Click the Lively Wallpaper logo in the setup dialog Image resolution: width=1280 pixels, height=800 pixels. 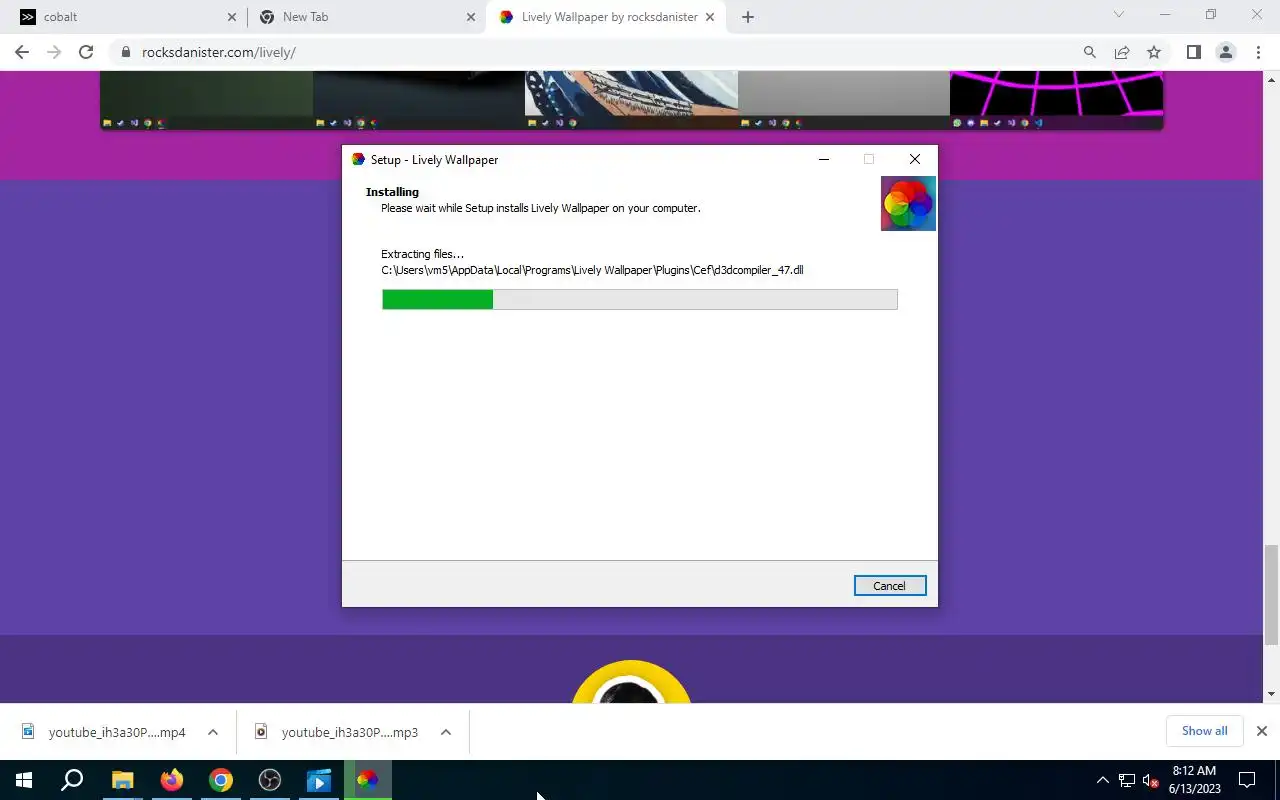click(908, 203)
